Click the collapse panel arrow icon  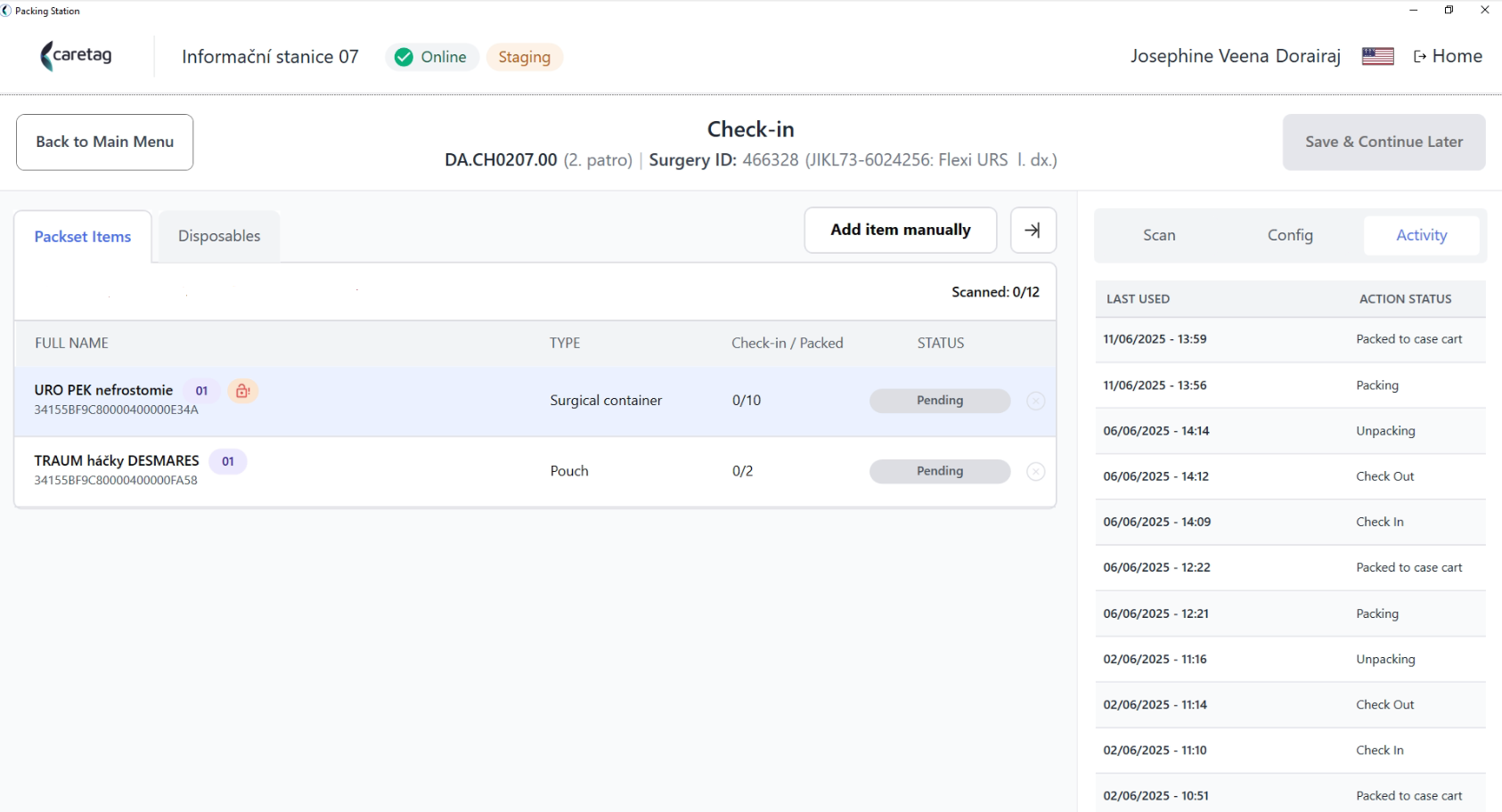(1033, 231)
